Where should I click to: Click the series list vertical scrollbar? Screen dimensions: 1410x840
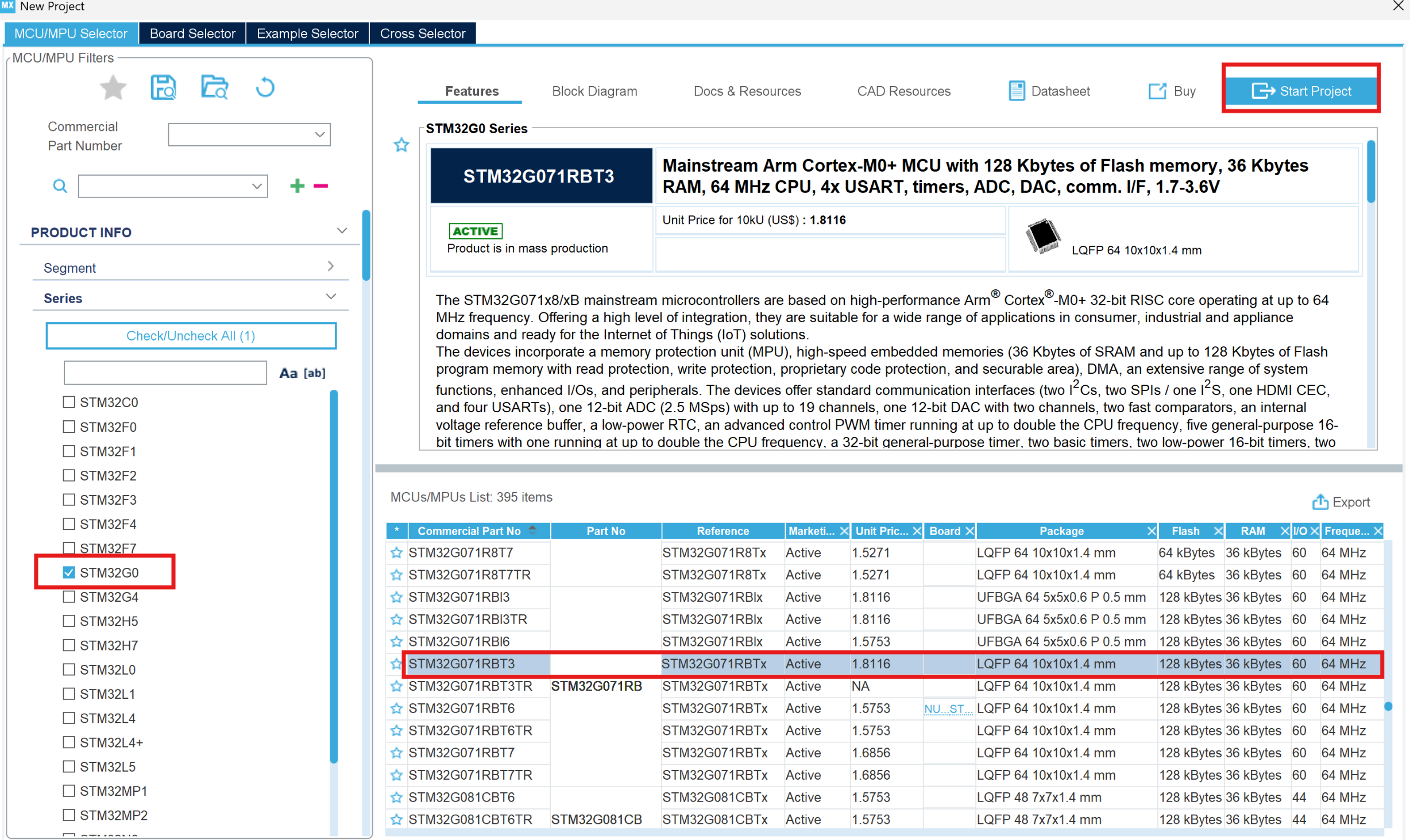click(x=334, y=574)
